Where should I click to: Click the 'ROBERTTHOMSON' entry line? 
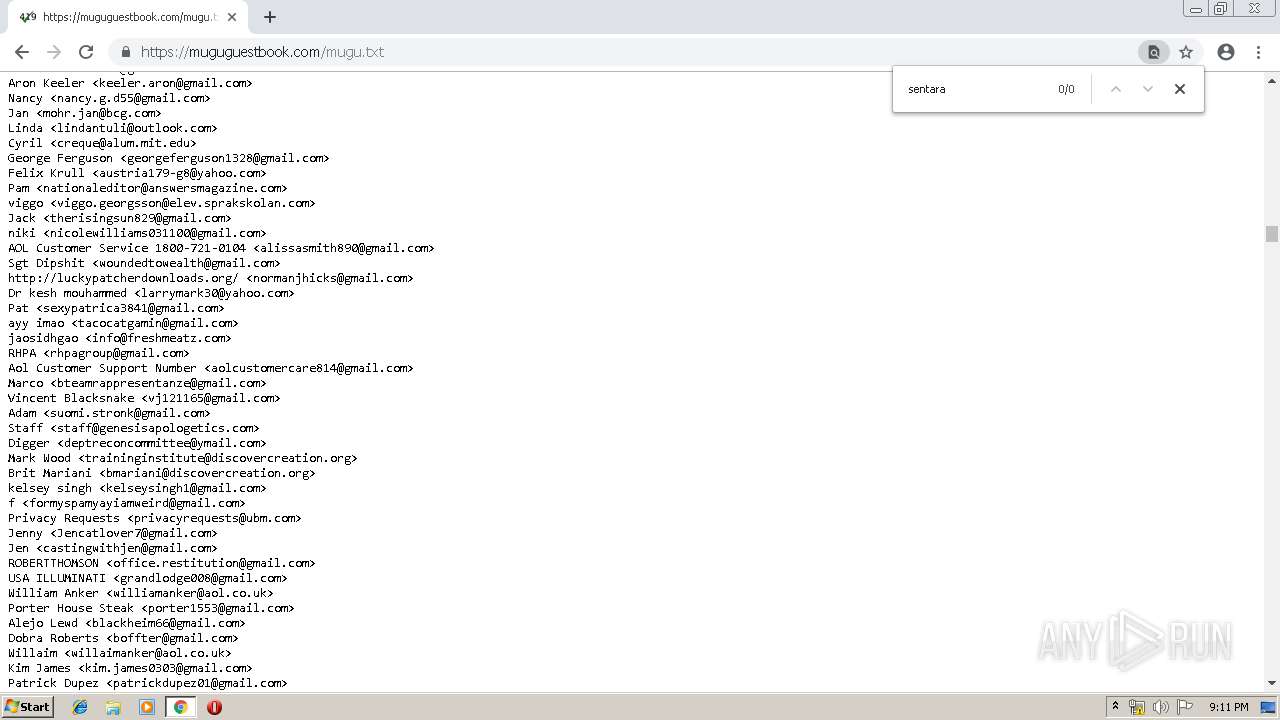tap(161, 563)
